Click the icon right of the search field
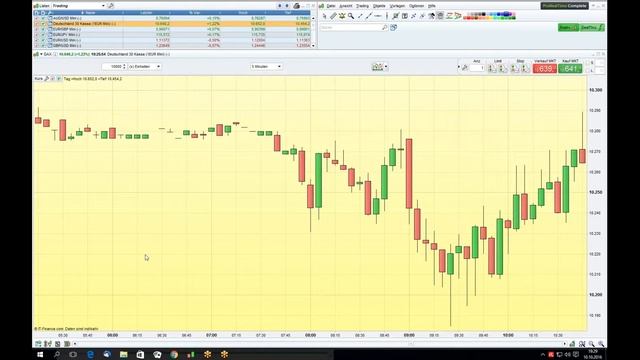Image resolution: width=640 pixels, height=360 pixels. pos(393,27)
